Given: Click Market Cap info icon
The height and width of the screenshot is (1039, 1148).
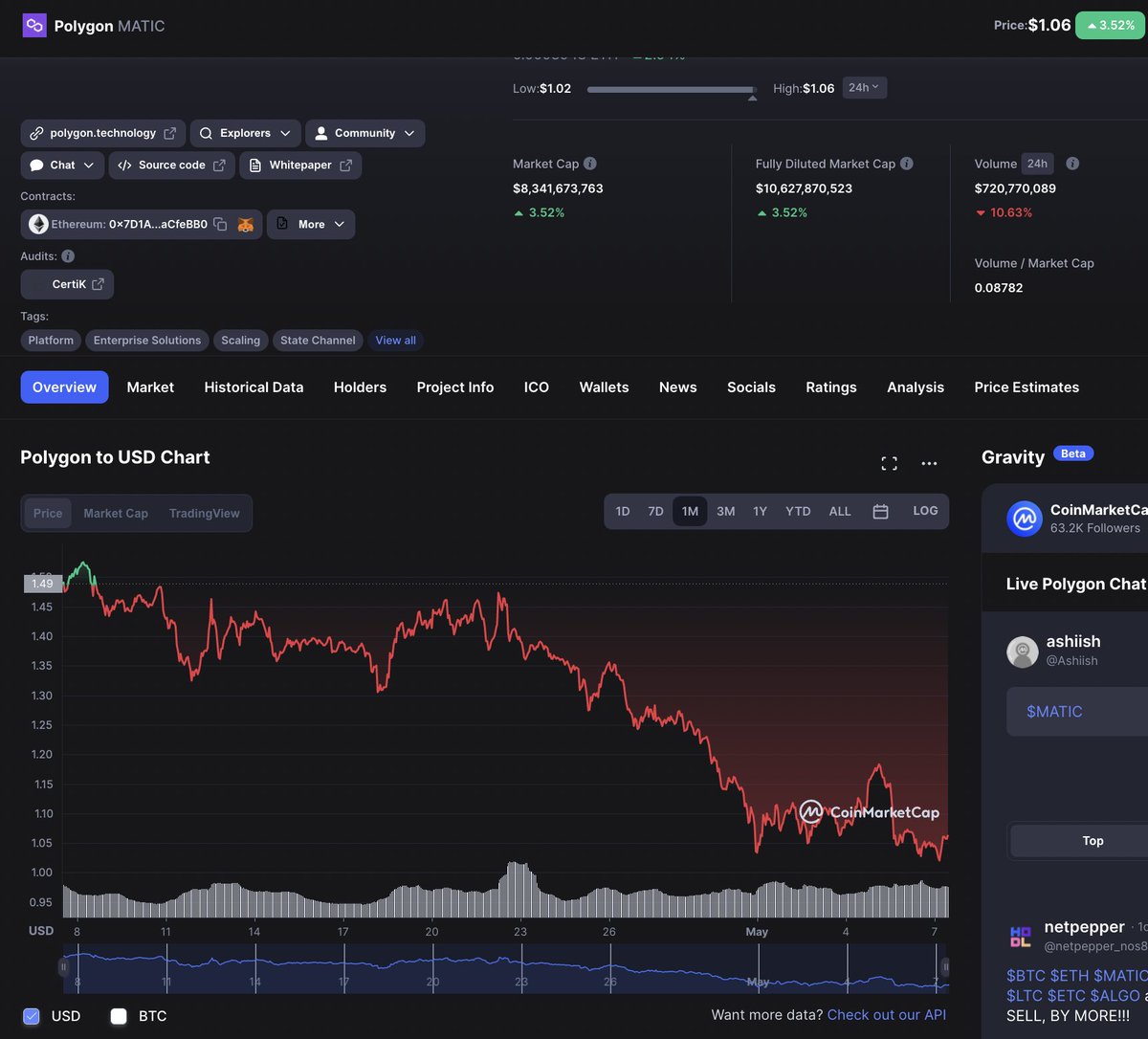Looking at the screenshot, I should 590,164.
